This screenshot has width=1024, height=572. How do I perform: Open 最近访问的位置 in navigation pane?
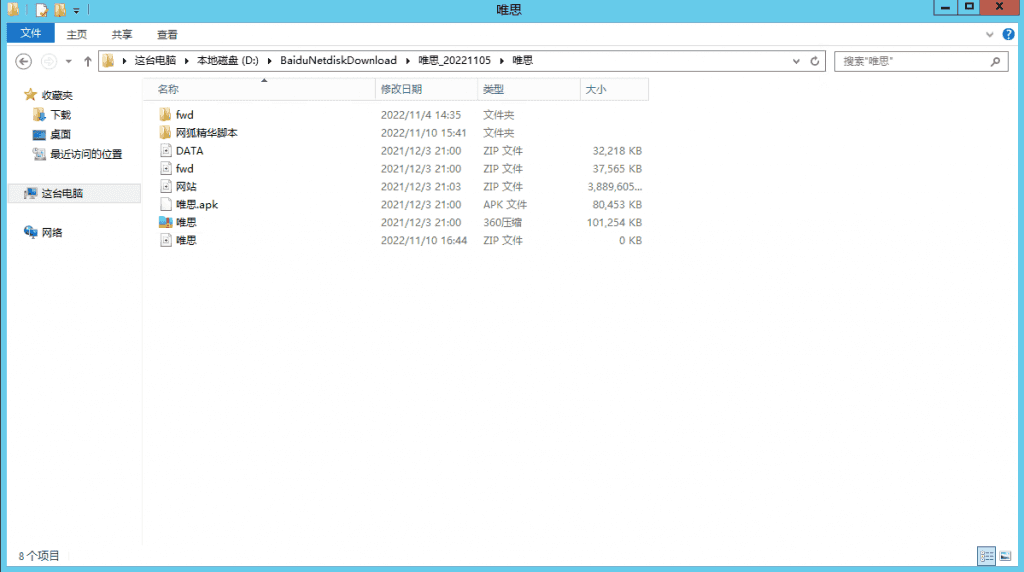click(x=86, y=154)
